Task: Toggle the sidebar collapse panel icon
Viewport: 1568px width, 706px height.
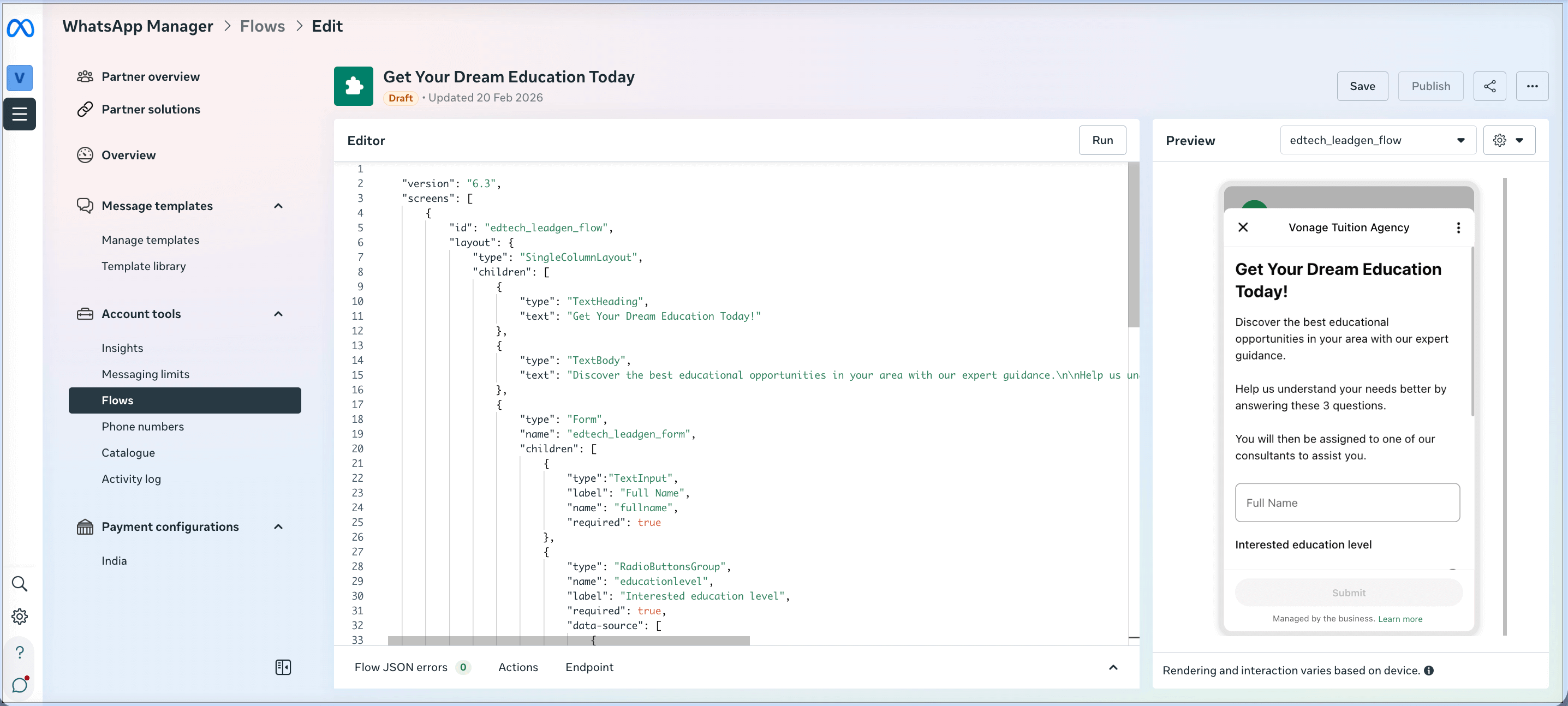Action: (283, 667)
